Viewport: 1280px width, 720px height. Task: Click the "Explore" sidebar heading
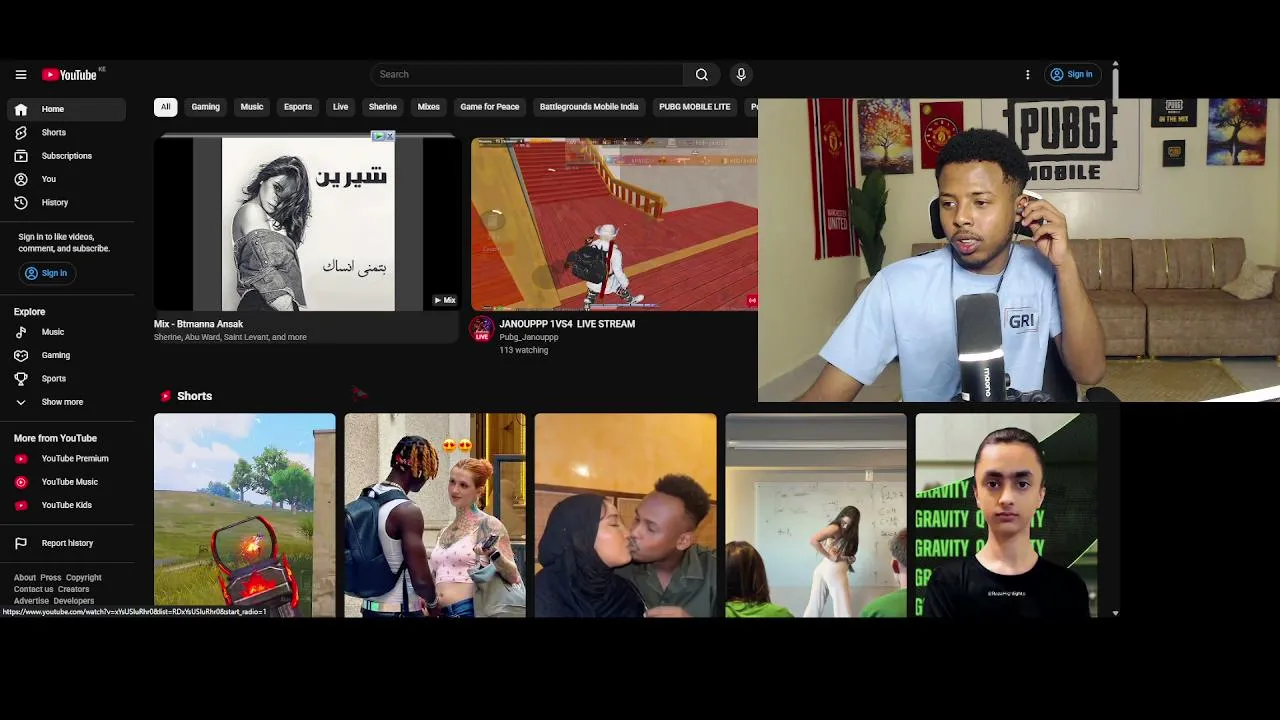(x=30, y=312)
